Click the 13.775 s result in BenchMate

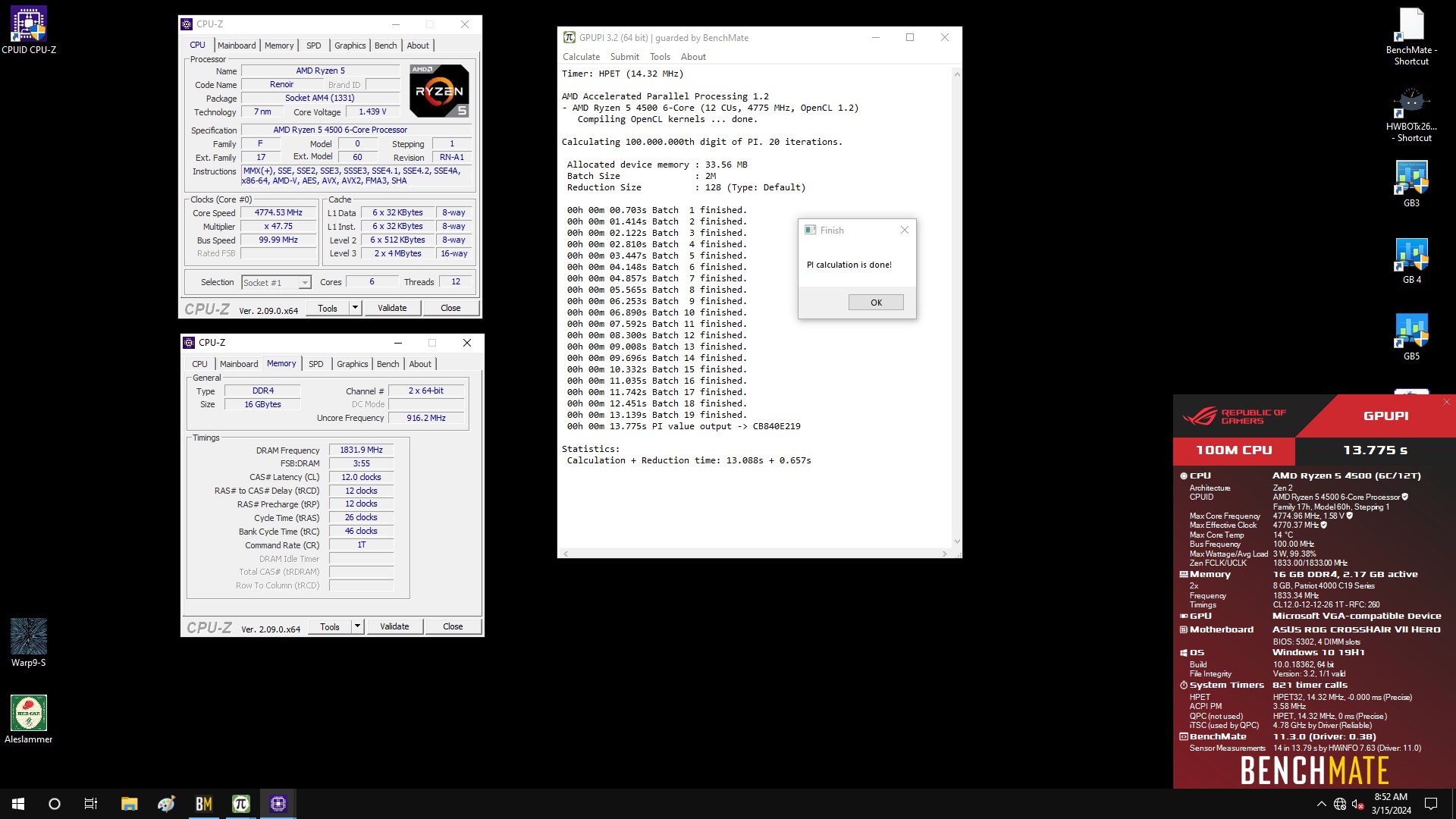tap(1375, 450)
